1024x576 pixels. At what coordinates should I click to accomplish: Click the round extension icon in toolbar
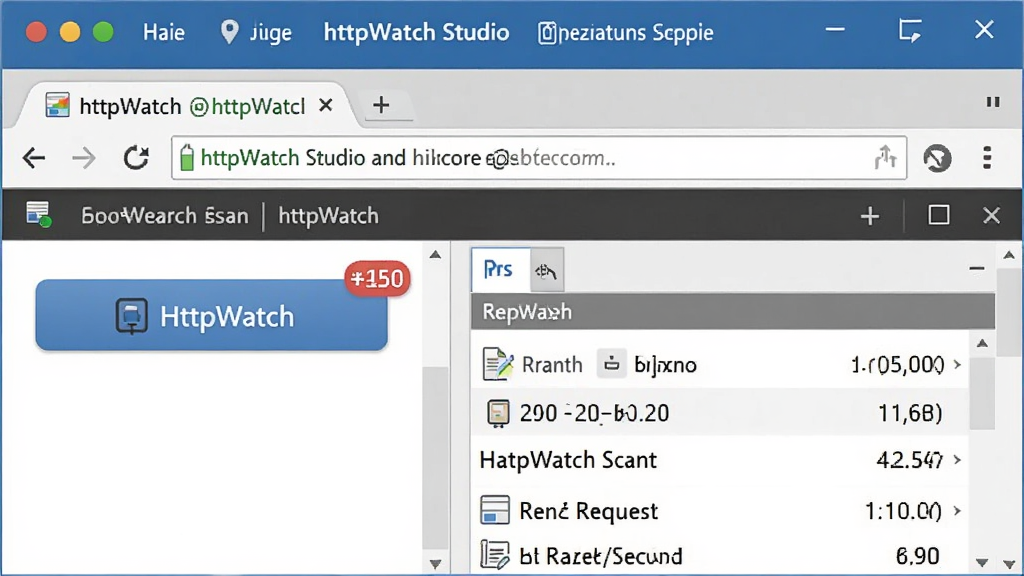point(937,158)
